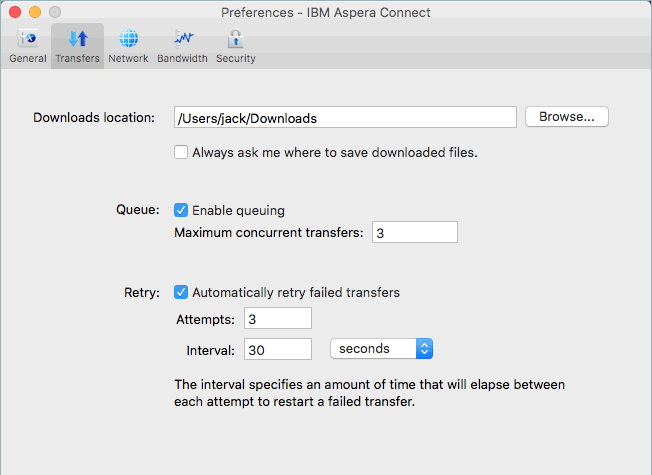Open the General preferences icon
The height and width of the screenshot is (475, 652).
[x=28, y=39]
